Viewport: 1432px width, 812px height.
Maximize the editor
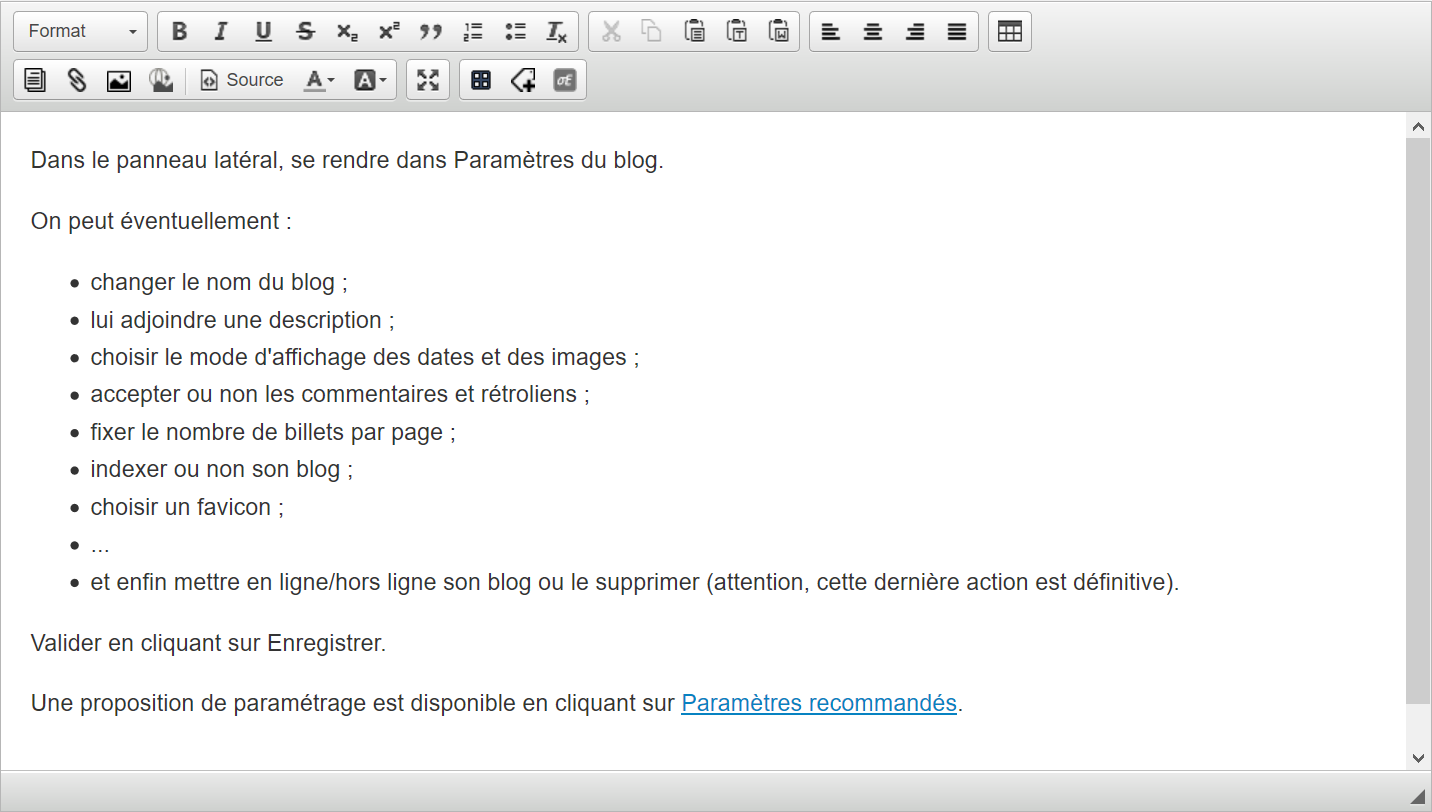(x=428, y=80)
